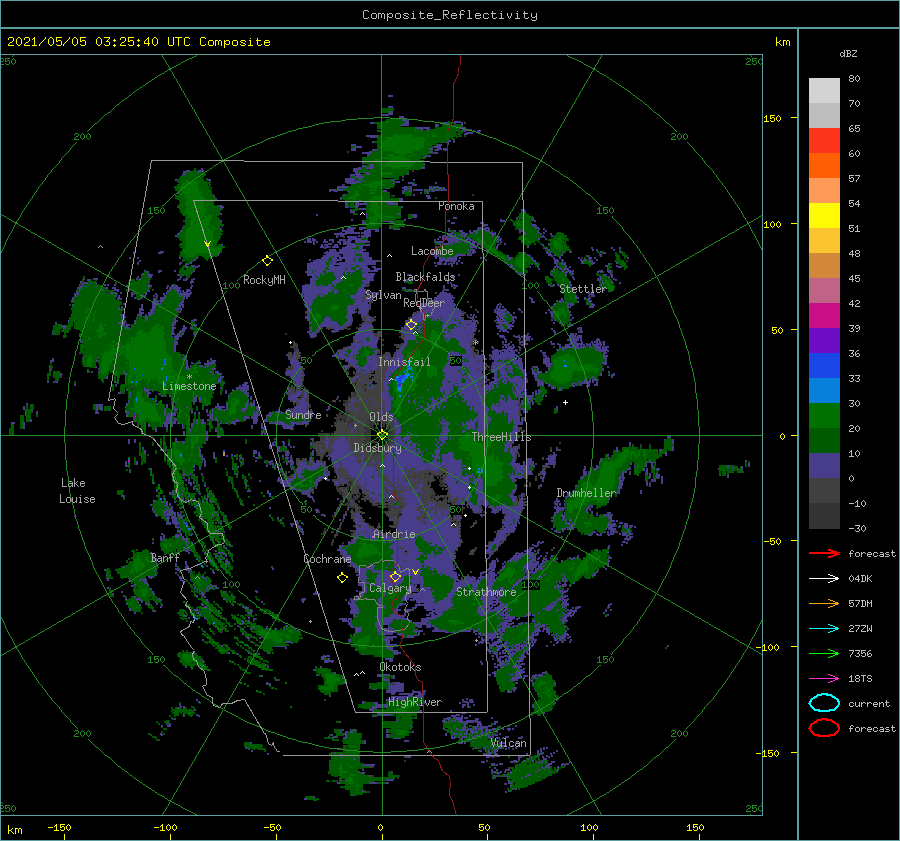Click the Didsbury city label

pyautogui.click(x=377, y=448)
